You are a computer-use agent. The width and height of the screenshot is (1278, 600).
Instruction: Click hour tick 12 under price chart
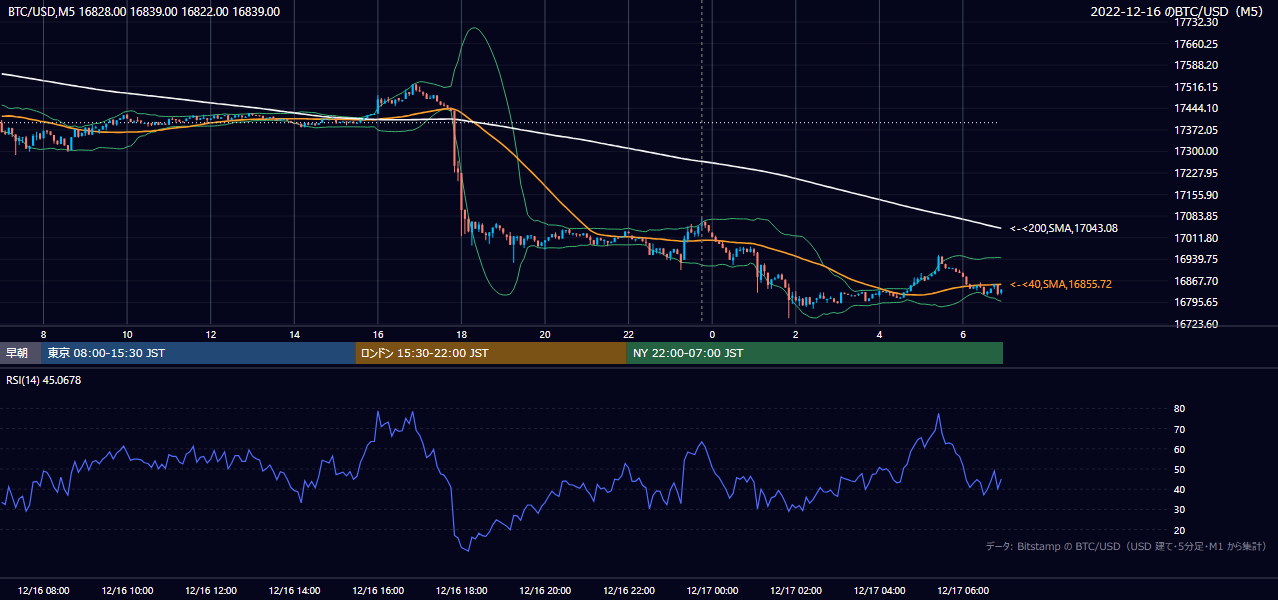tap(210, 334)
